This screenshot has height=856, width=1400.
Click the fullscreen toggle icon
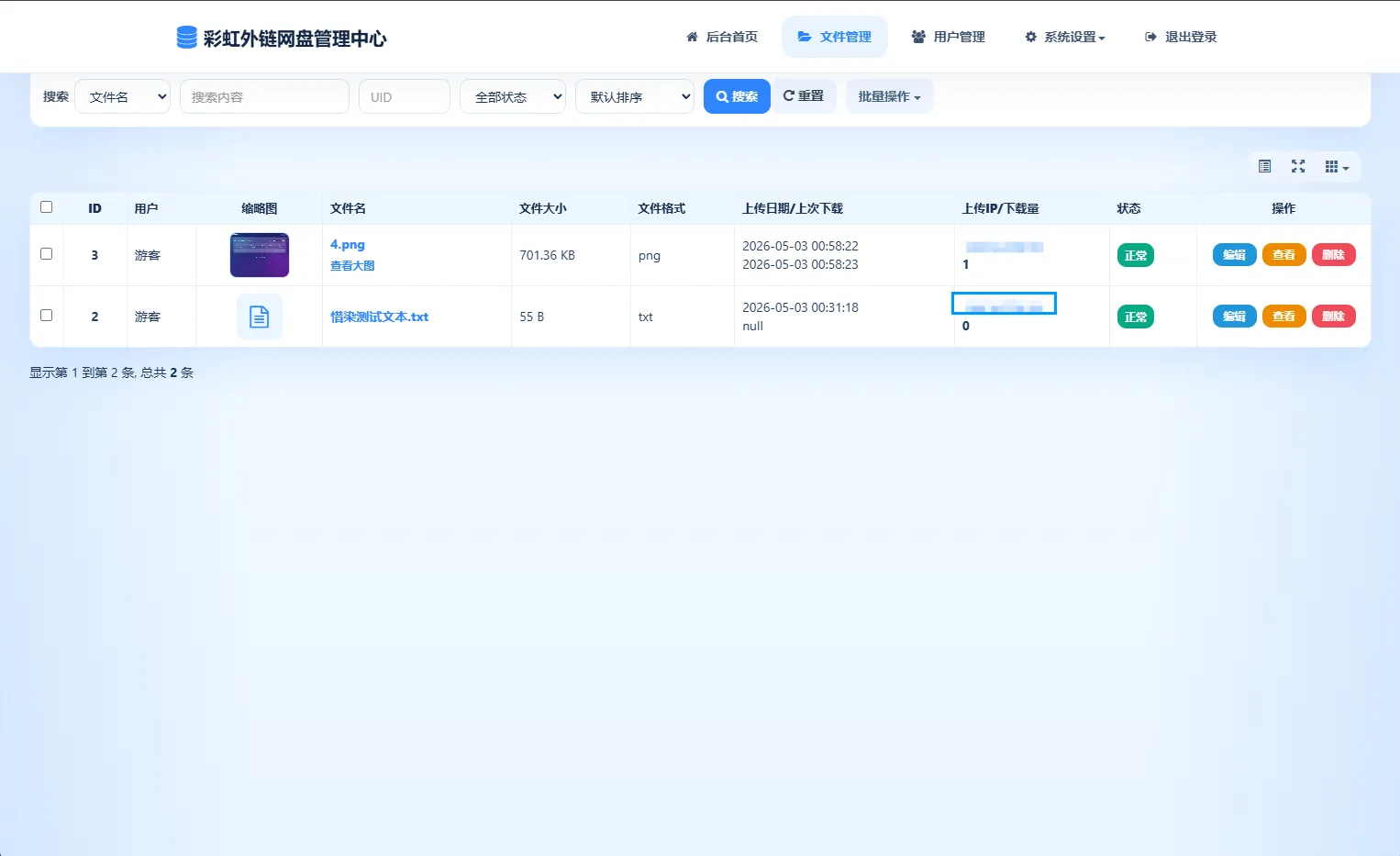[1298, 167]
